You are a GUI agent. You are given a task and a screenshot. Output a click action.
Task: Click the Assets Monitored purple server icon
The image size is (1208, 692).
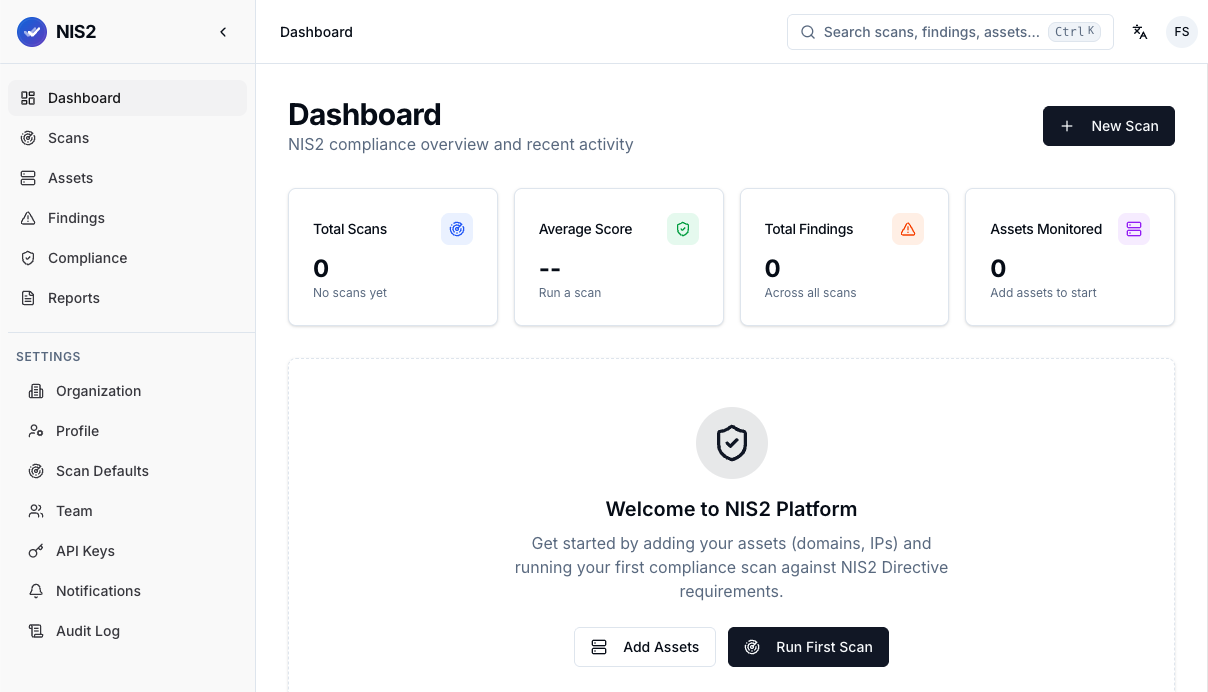click(1134, 229)
